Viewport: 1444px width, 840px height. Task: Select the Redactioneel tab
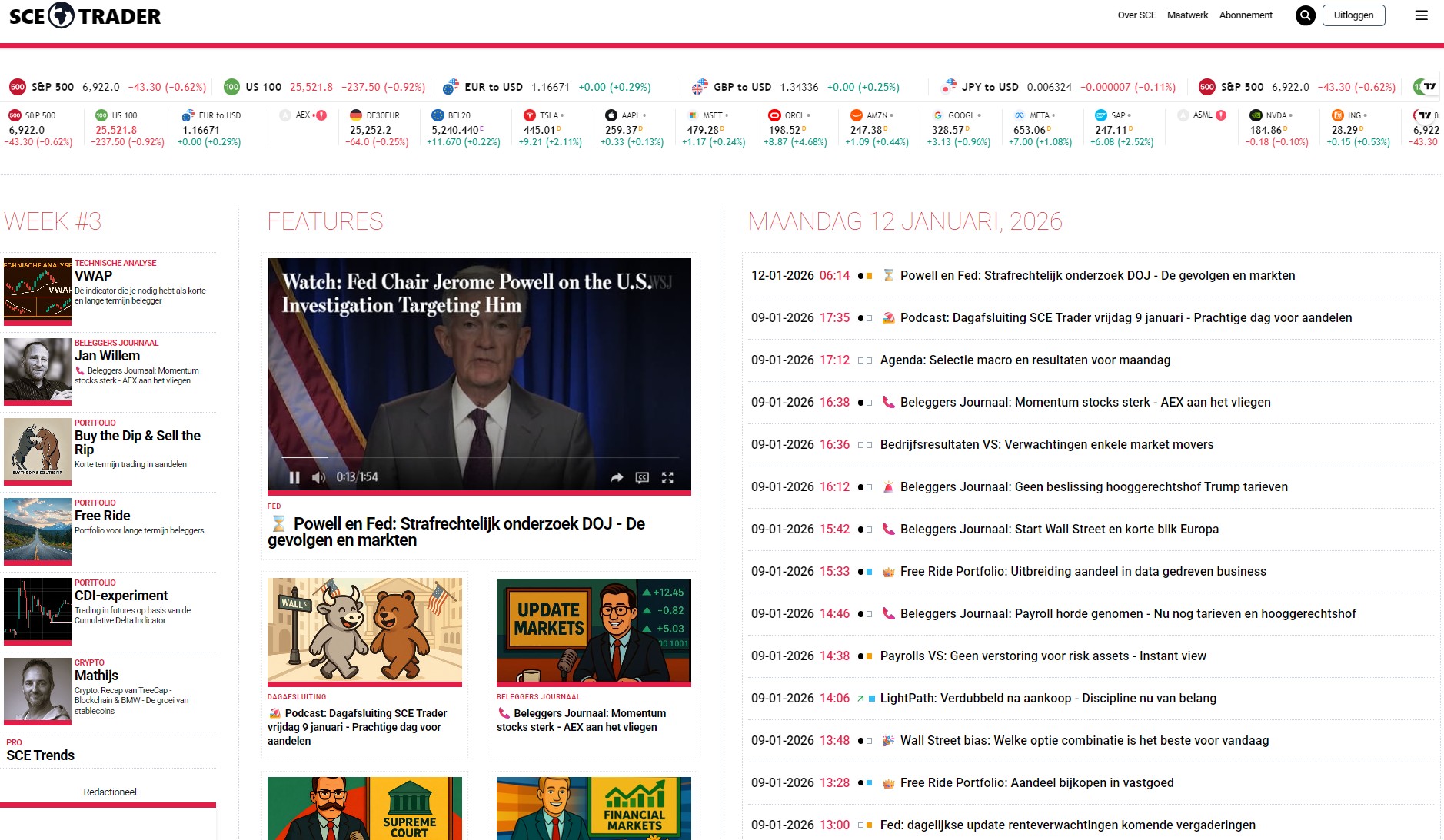(109, 792)
